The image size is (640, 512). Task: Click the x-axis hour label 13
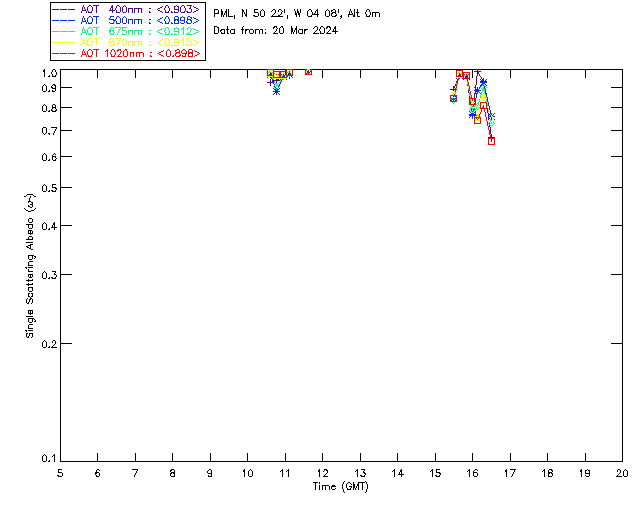click(360, 474)
